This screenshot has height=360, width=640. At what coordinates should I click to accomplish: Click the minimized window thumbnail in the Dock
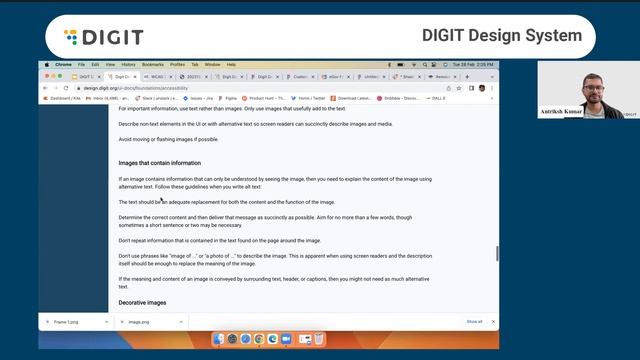(x=305, y=339)
